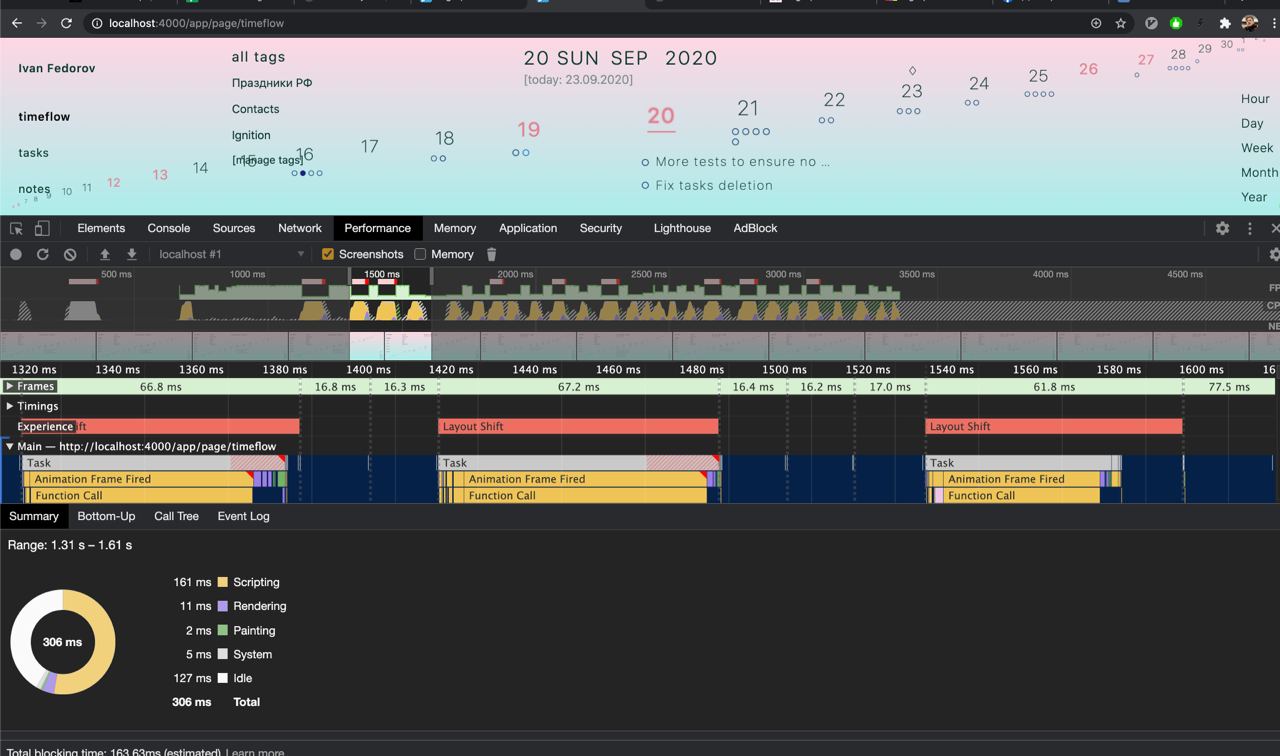Select day 24 on the timeline

[x=979, y=84]
